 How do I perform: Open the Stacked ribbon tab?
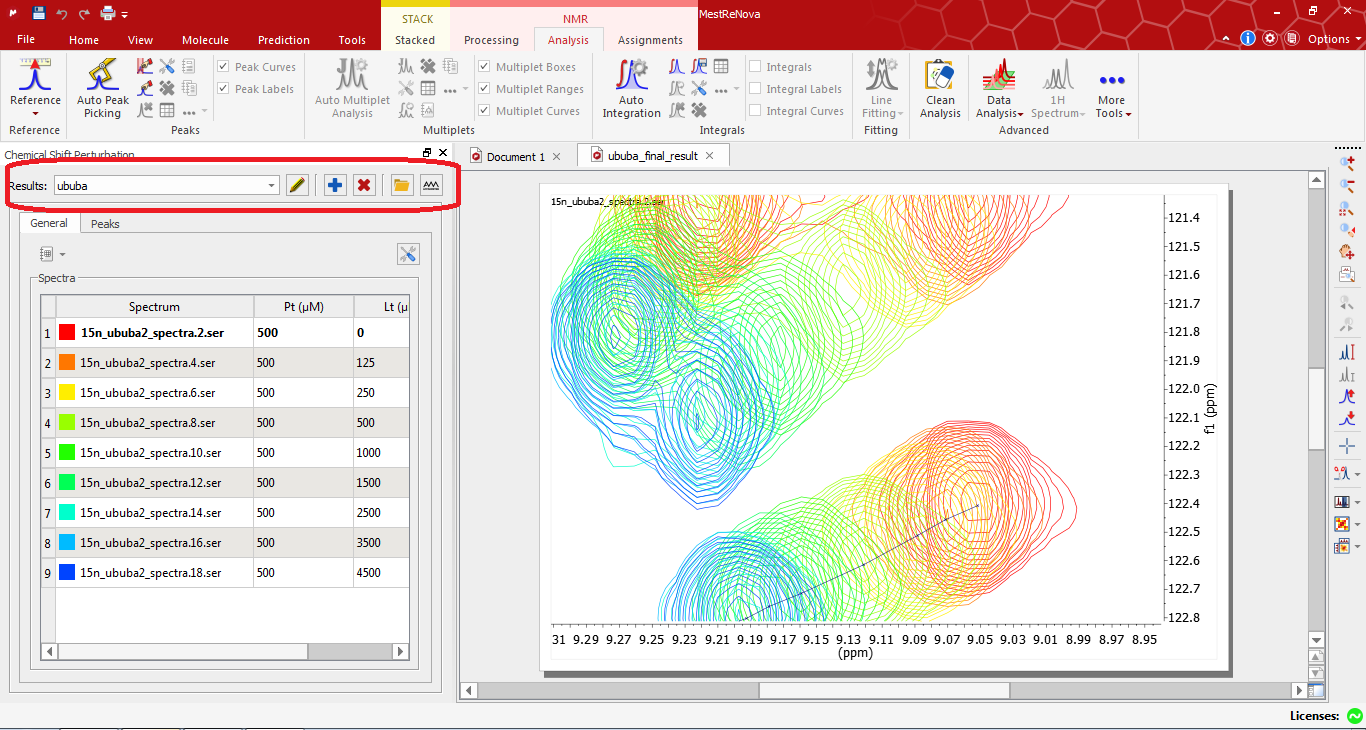pyautogui.click(x=415, y=40)
